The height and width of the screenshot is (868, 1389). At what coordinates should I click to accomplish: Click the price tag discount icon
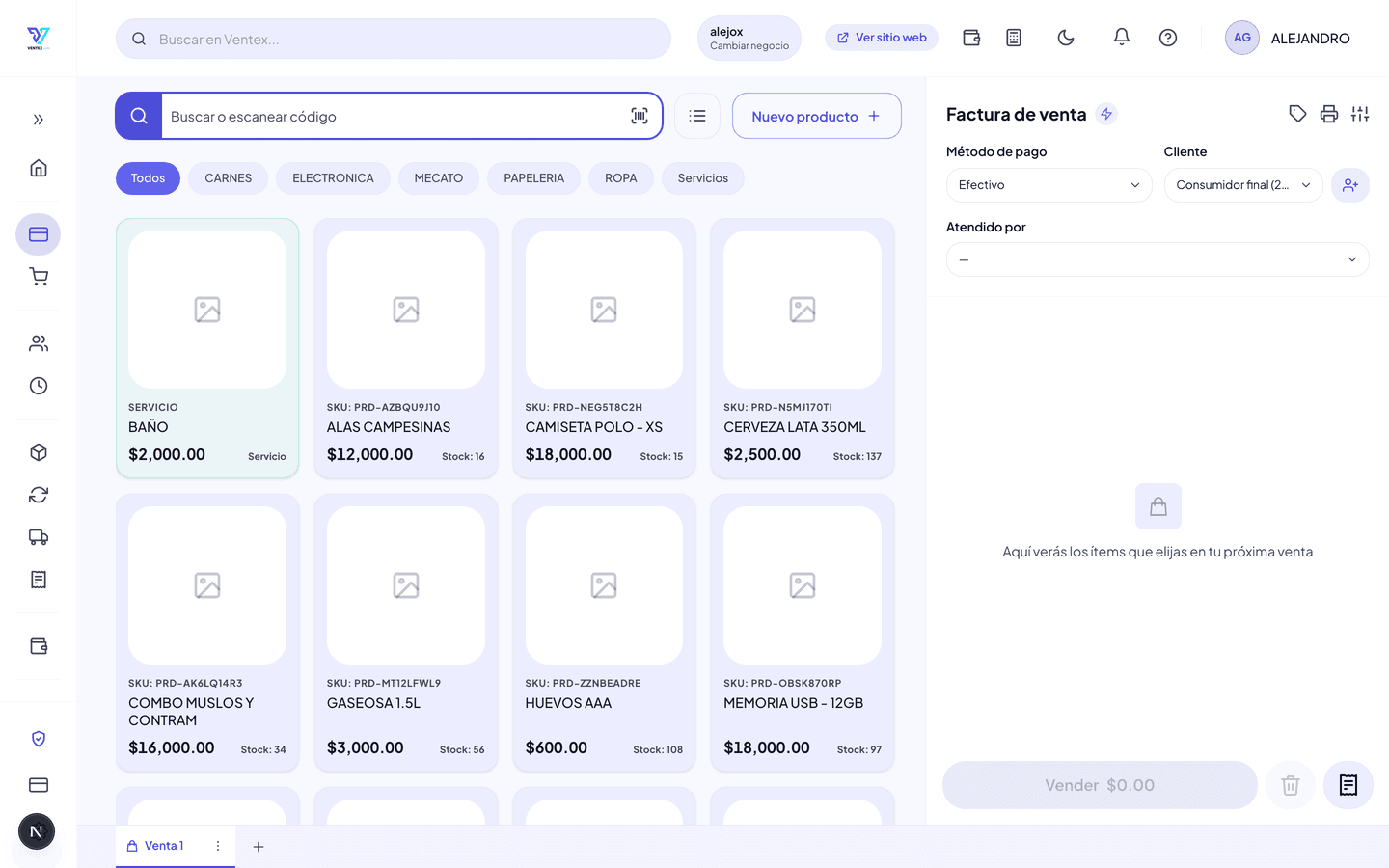[x=1298, y=114]
